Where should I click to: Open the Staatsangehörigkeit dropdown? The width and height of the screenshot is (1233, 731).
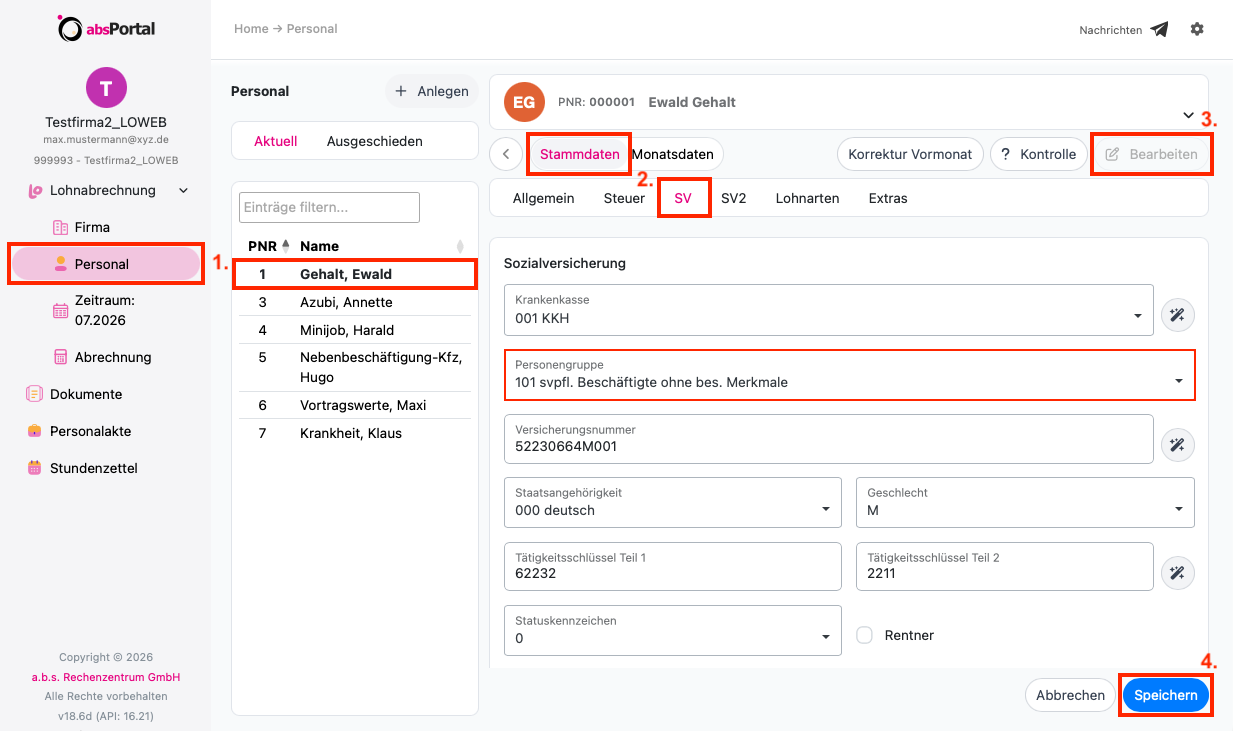[673, 502]
